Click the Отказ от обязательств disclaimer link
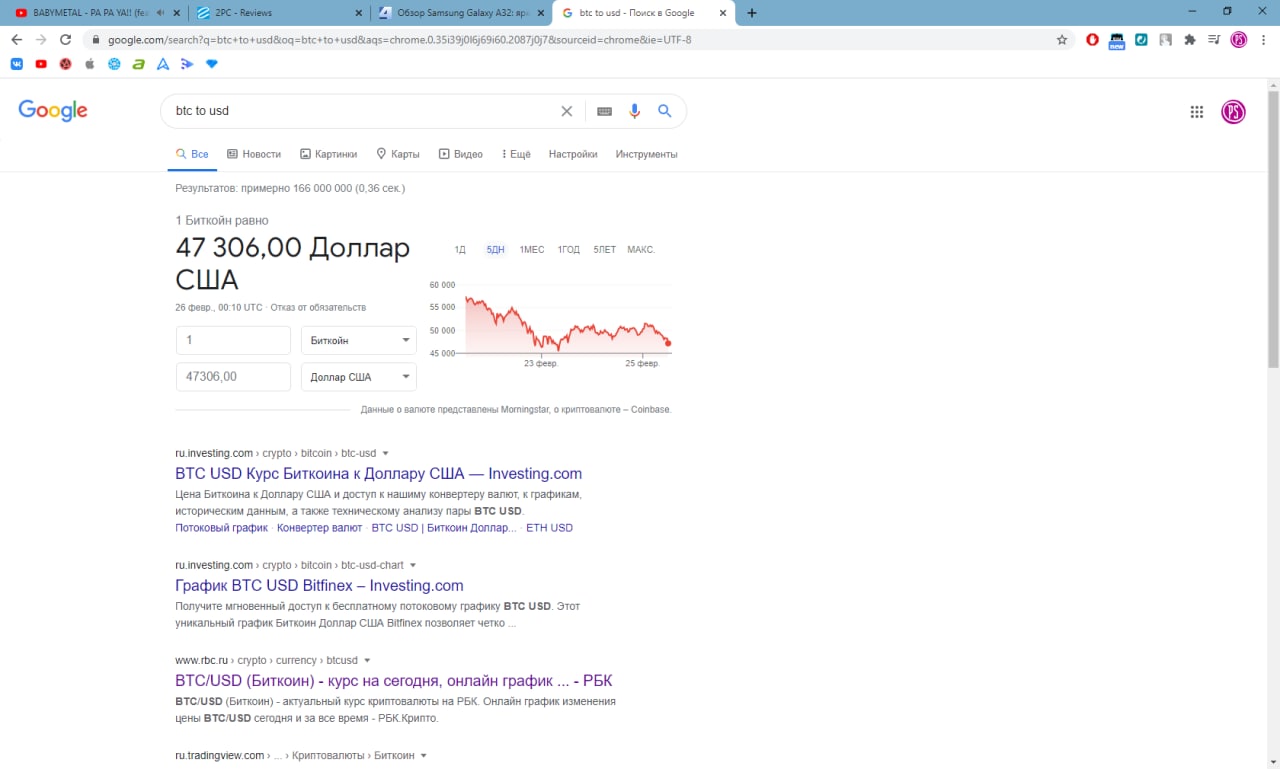 (318, 308)
